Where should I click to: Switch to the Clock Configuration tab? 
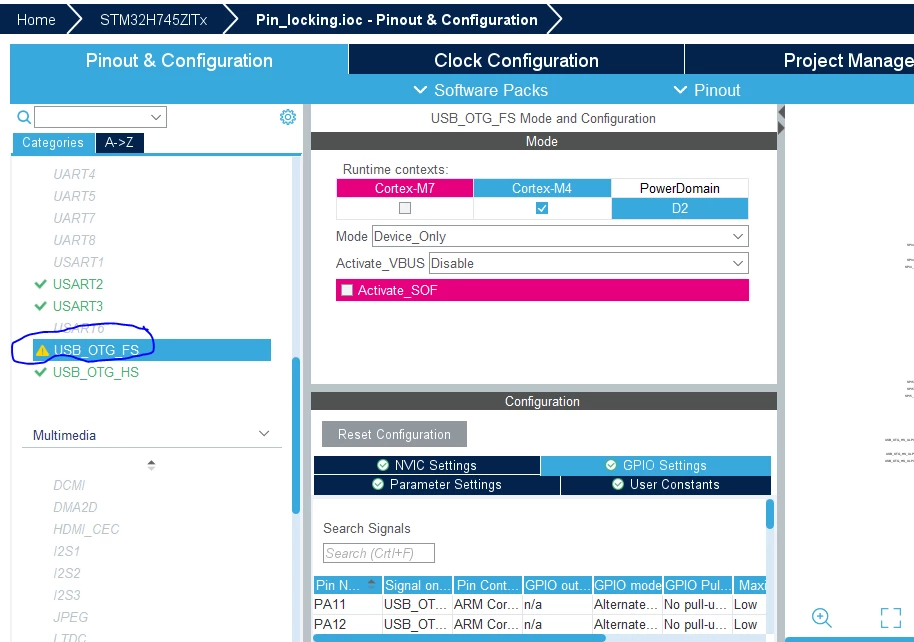pos(516,60)
